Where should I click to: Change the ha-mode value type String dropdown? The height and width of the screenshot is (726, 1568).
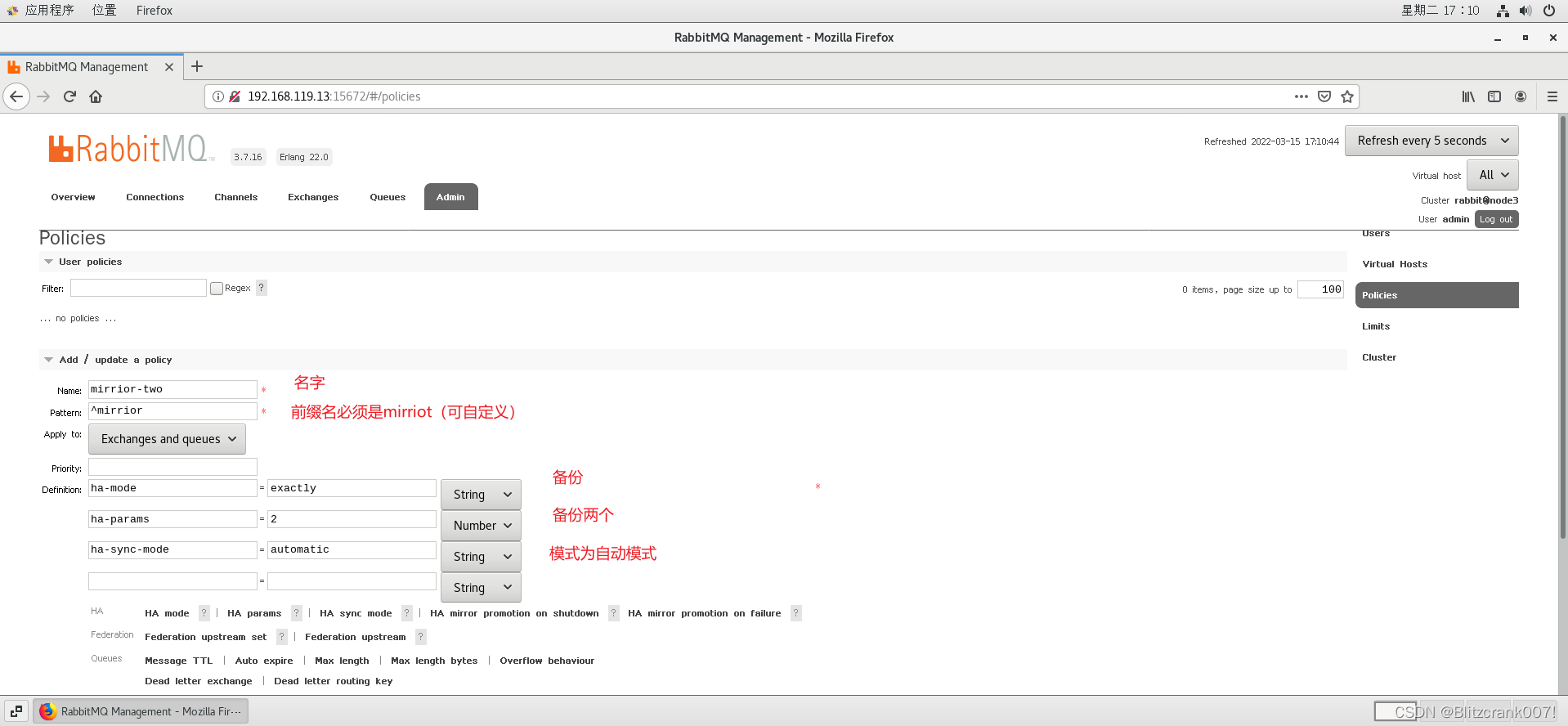coord(481,495)
